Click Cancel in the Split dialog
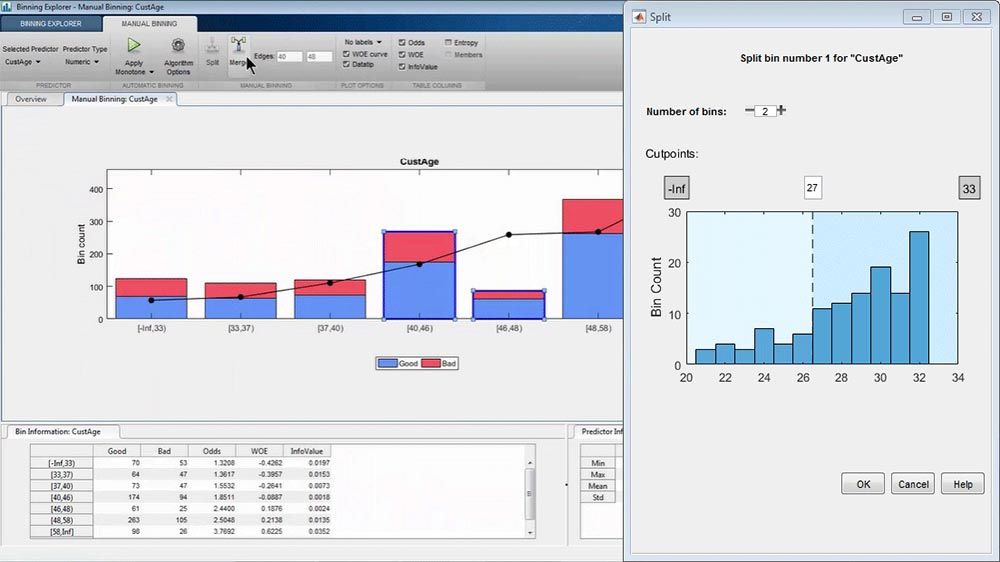1000x562 pixels. (x=913, y=484)
